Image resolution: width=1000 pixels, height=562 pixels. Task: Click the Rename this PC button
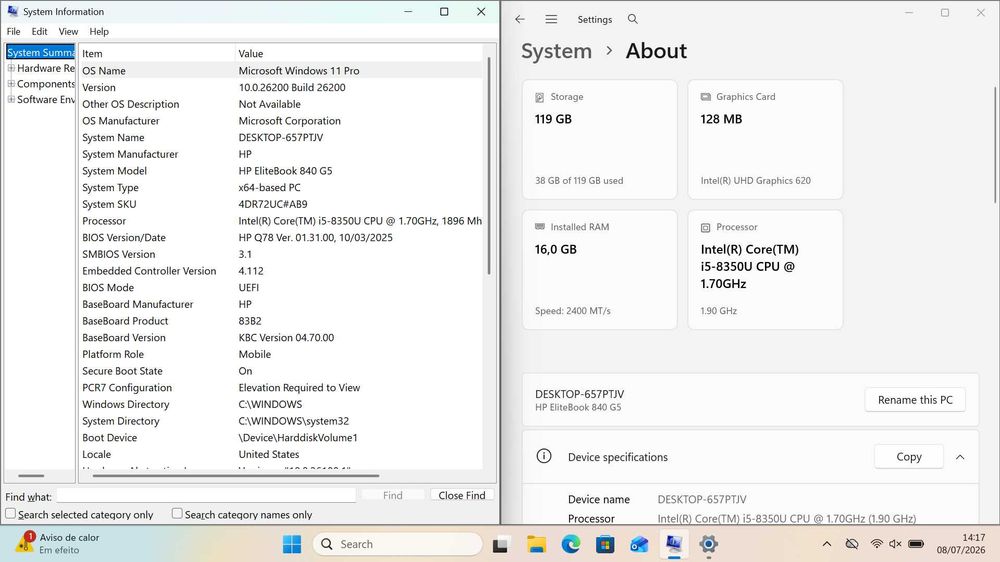pos(915,400)
